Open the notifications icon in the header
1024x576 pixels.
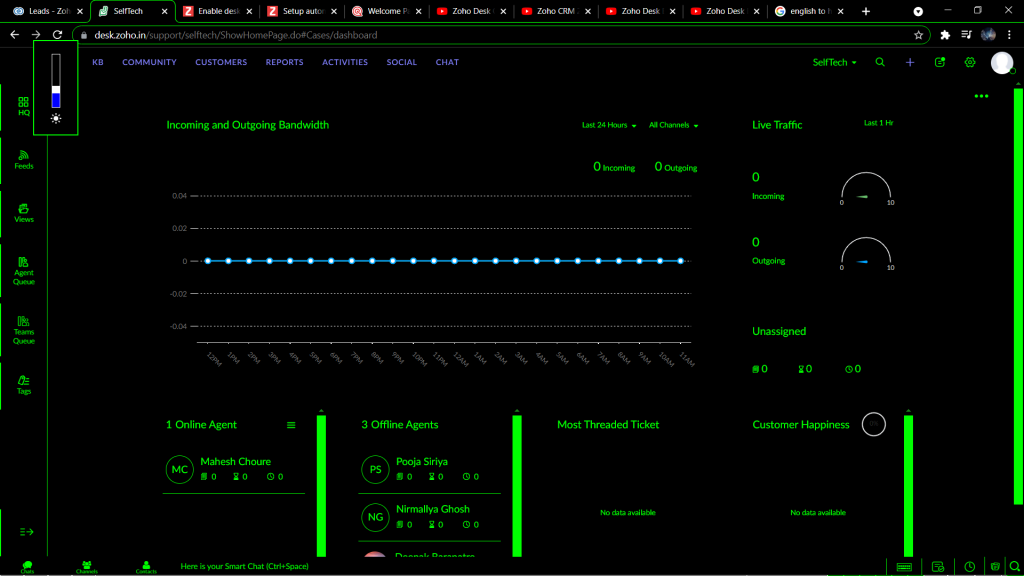point(940,62)
